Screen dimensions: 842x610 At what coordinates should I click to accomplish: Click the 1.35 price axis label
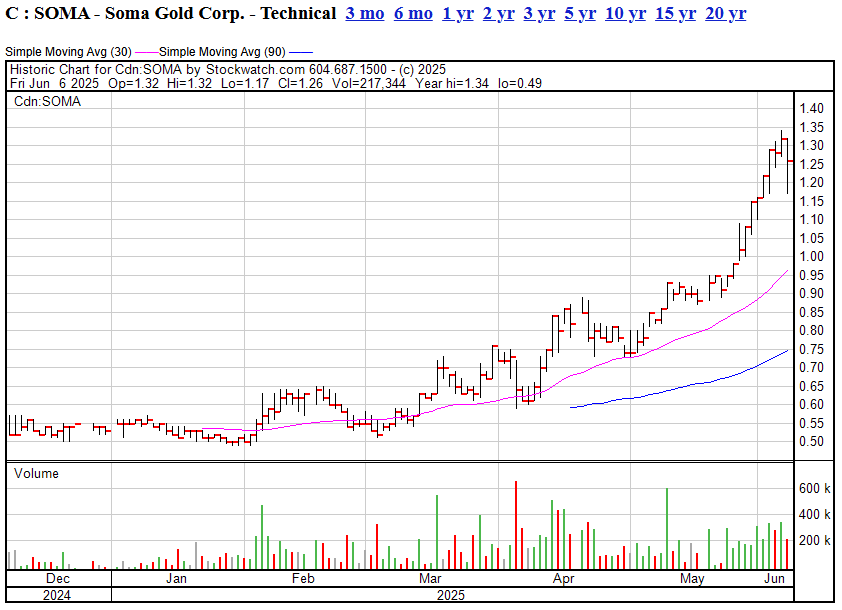coord(811,127)
